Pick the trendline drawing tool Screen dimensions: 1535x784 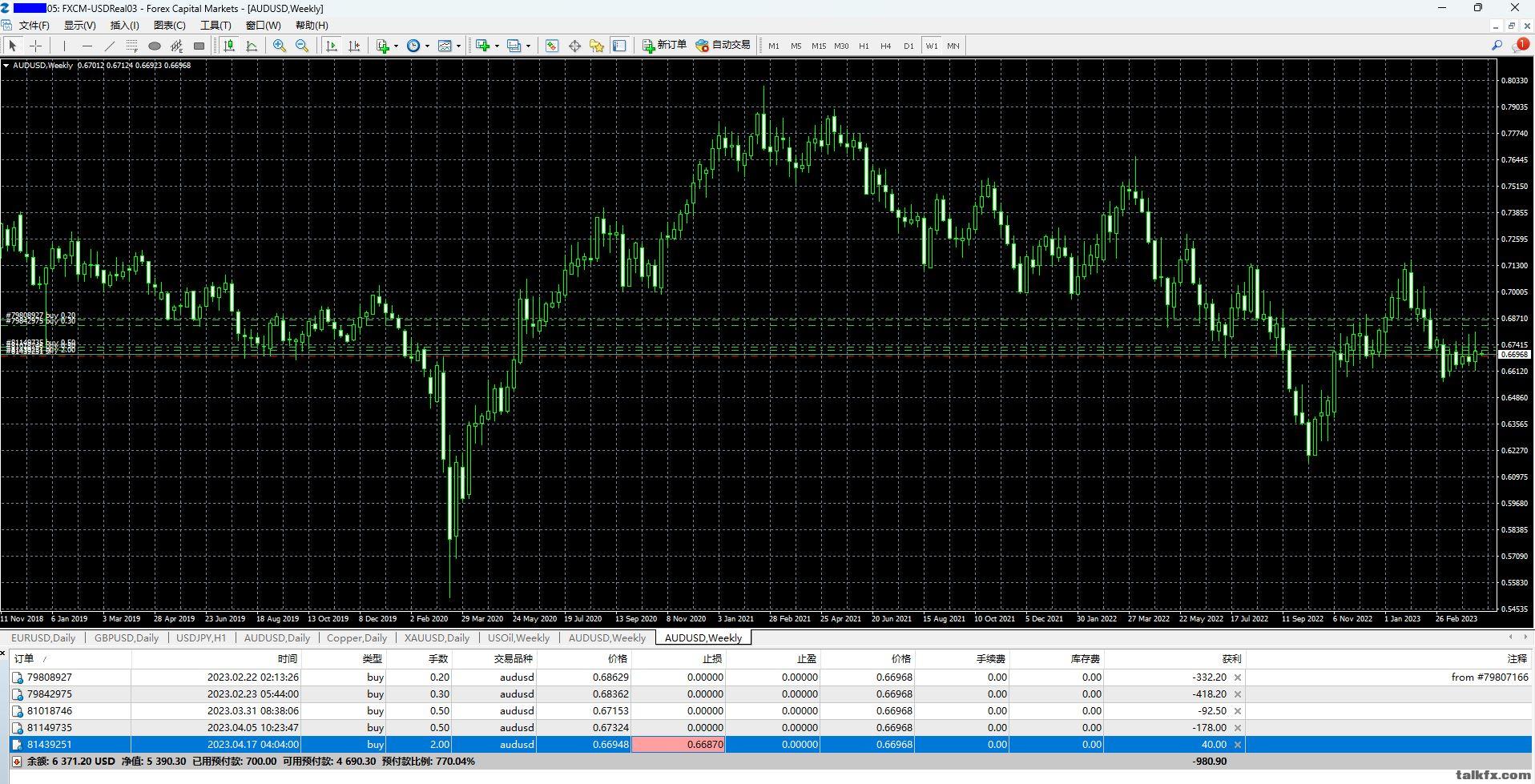click(110, 46)
